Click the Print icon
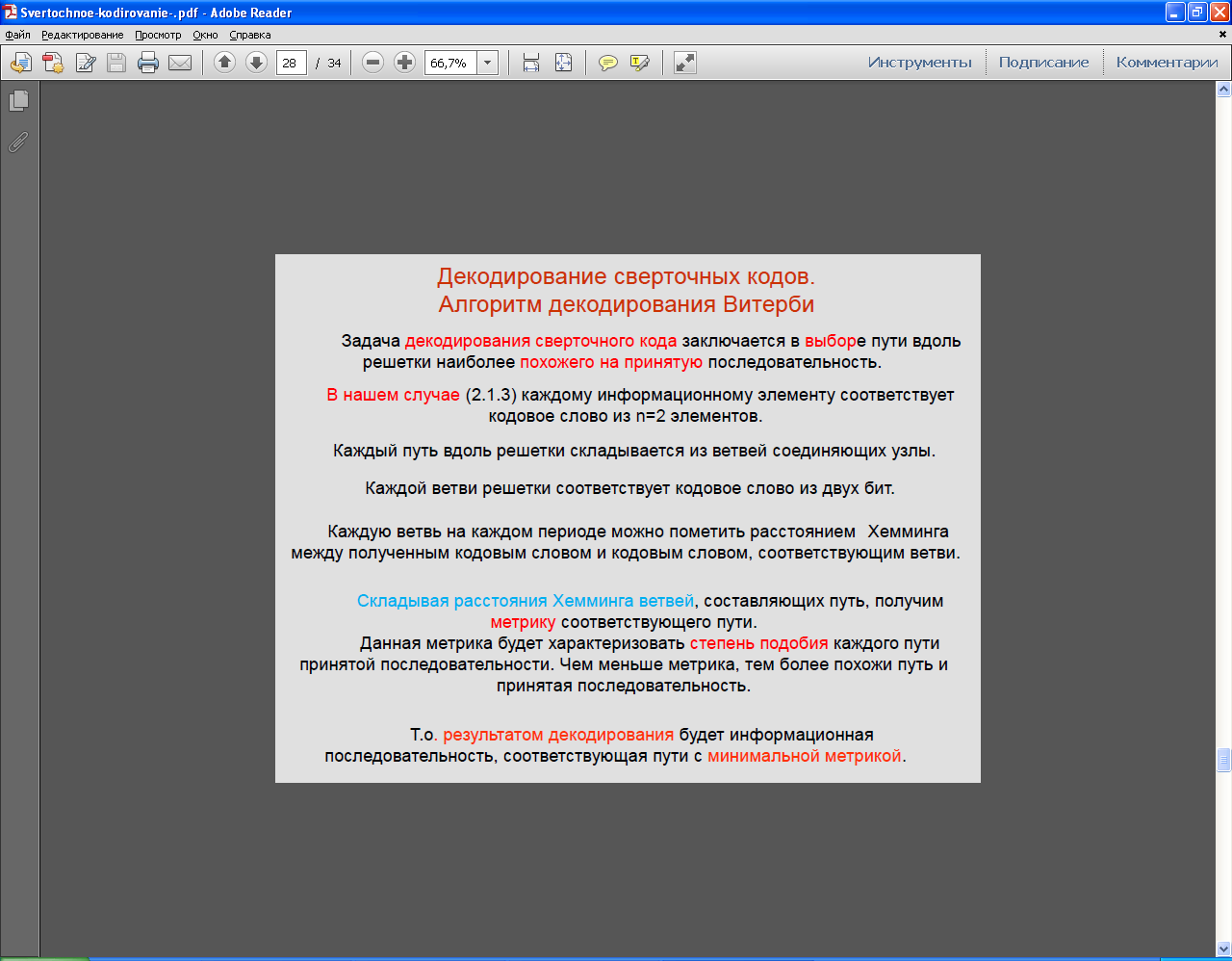Image resolution: width=1232 pixels, height=961 pixels. point(148,63)
